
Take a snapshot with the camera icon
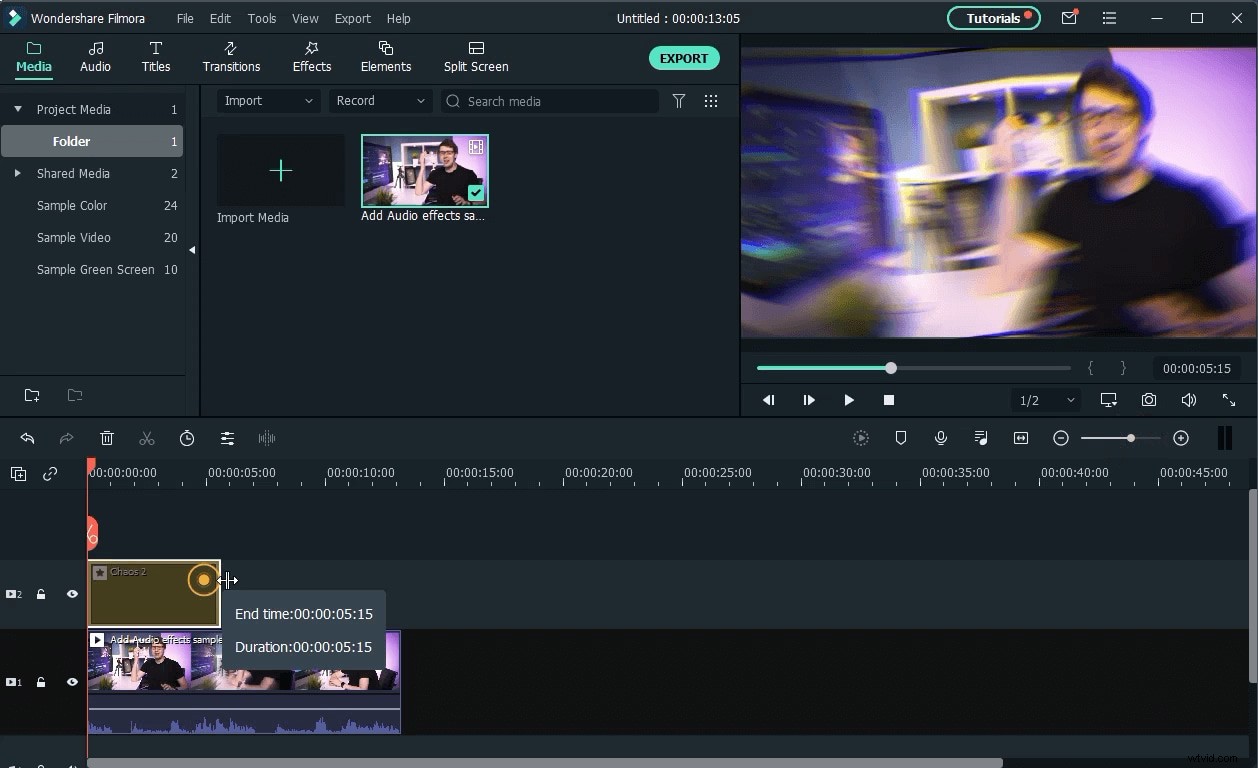[1148, 400]
